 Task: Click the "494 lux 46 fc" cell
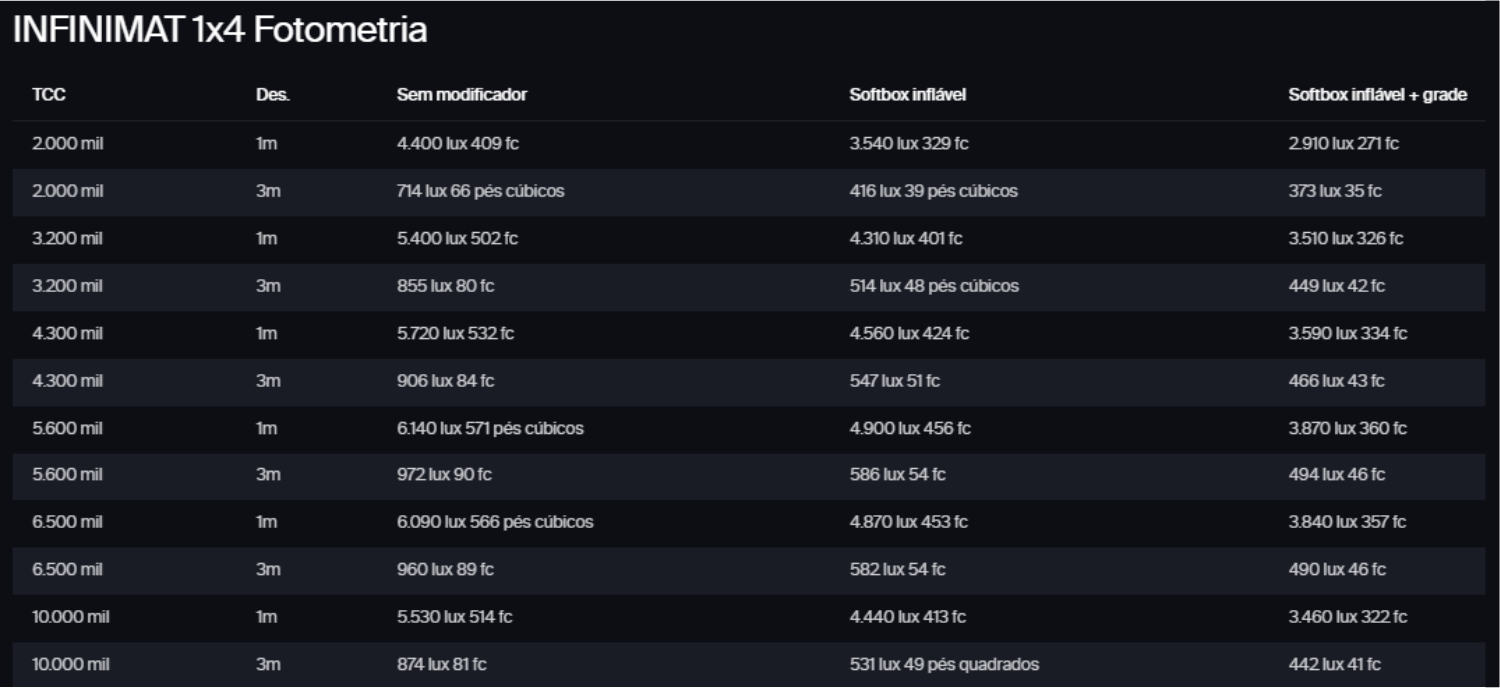[1336, 475]
